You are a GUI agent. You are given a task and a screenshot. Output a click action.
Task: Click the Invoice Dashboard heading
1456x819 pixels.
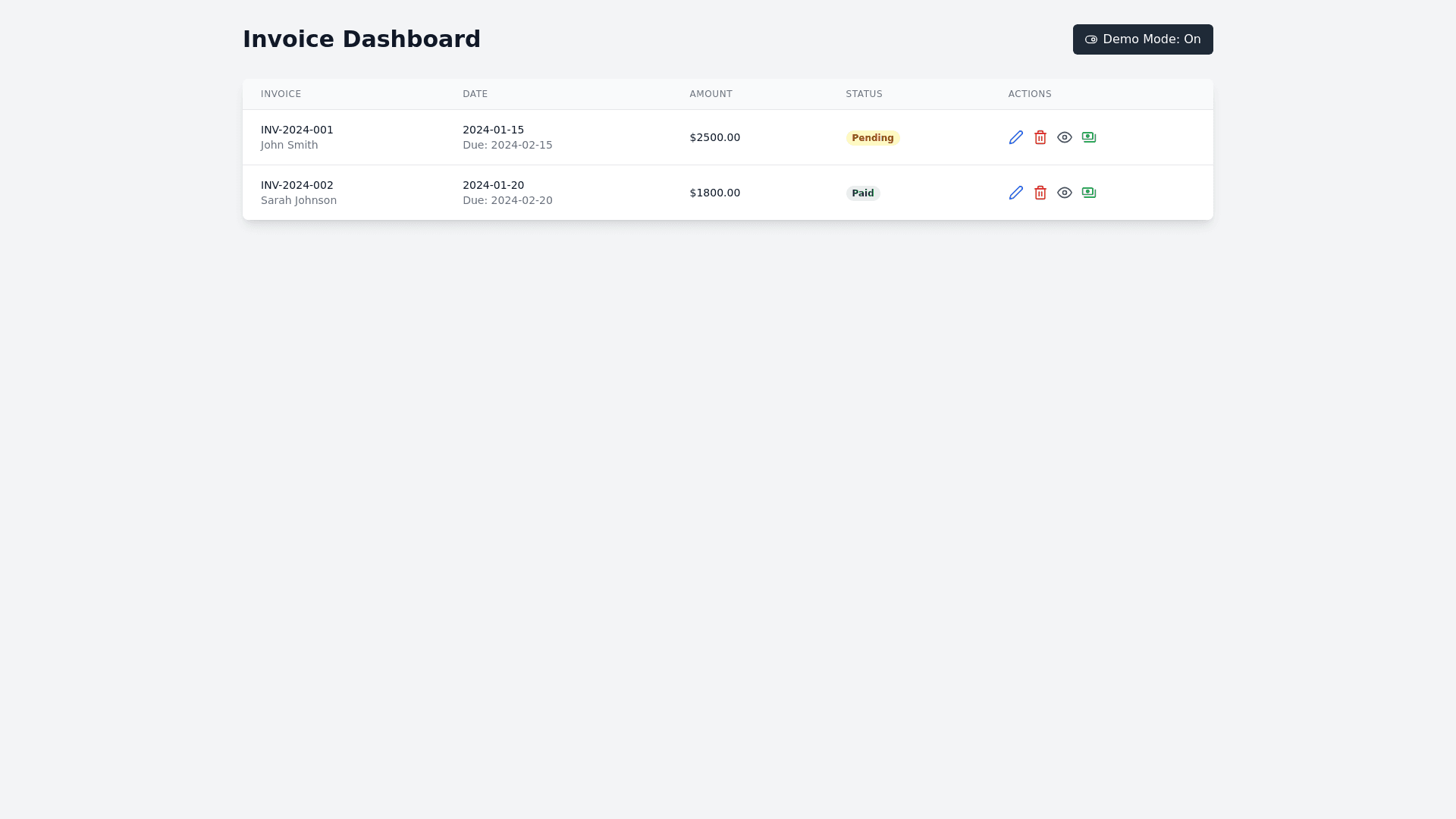pos(361,39)
